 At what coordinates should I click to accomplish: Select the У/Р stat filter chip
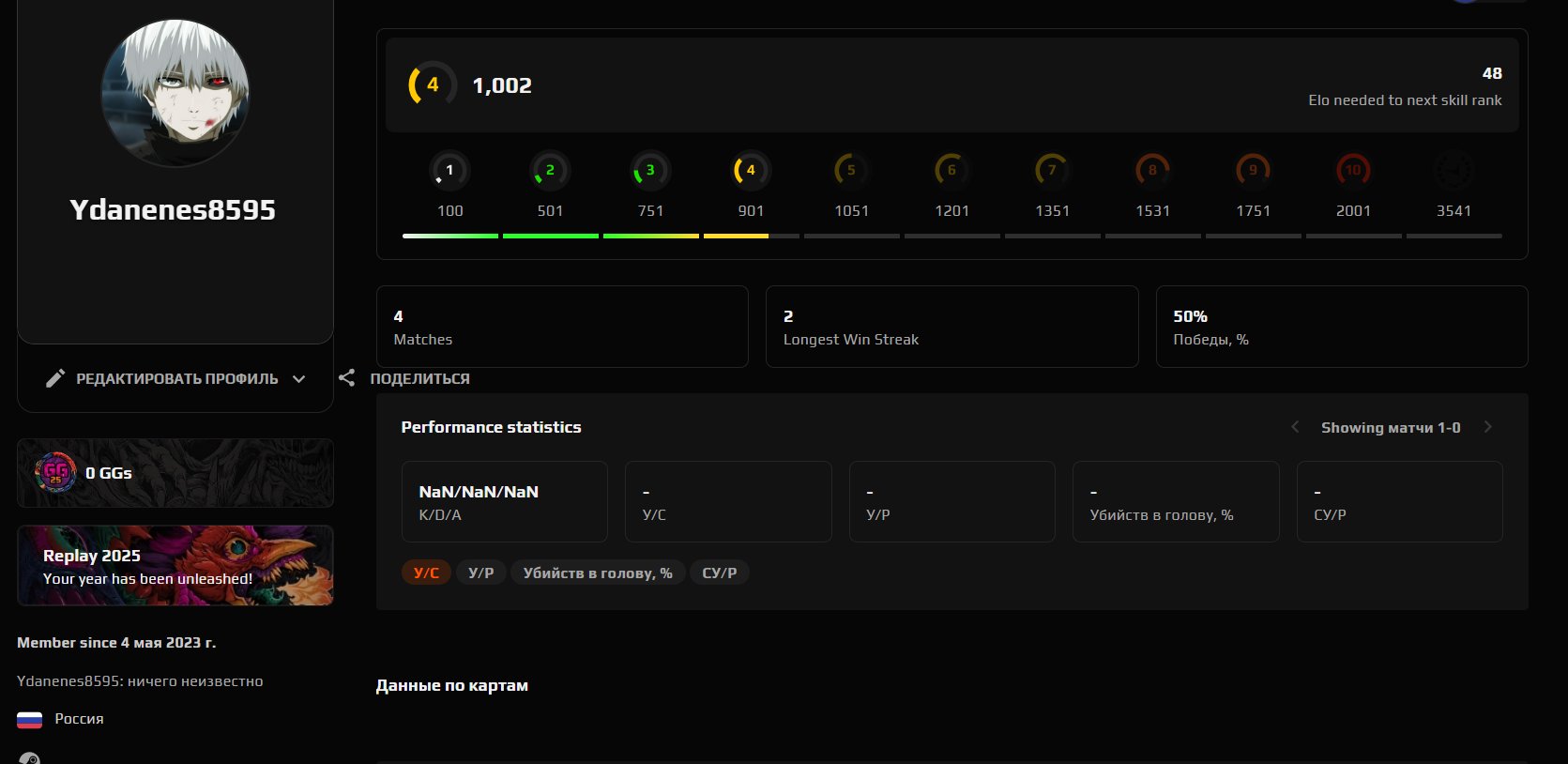click(x=481, y=573)
